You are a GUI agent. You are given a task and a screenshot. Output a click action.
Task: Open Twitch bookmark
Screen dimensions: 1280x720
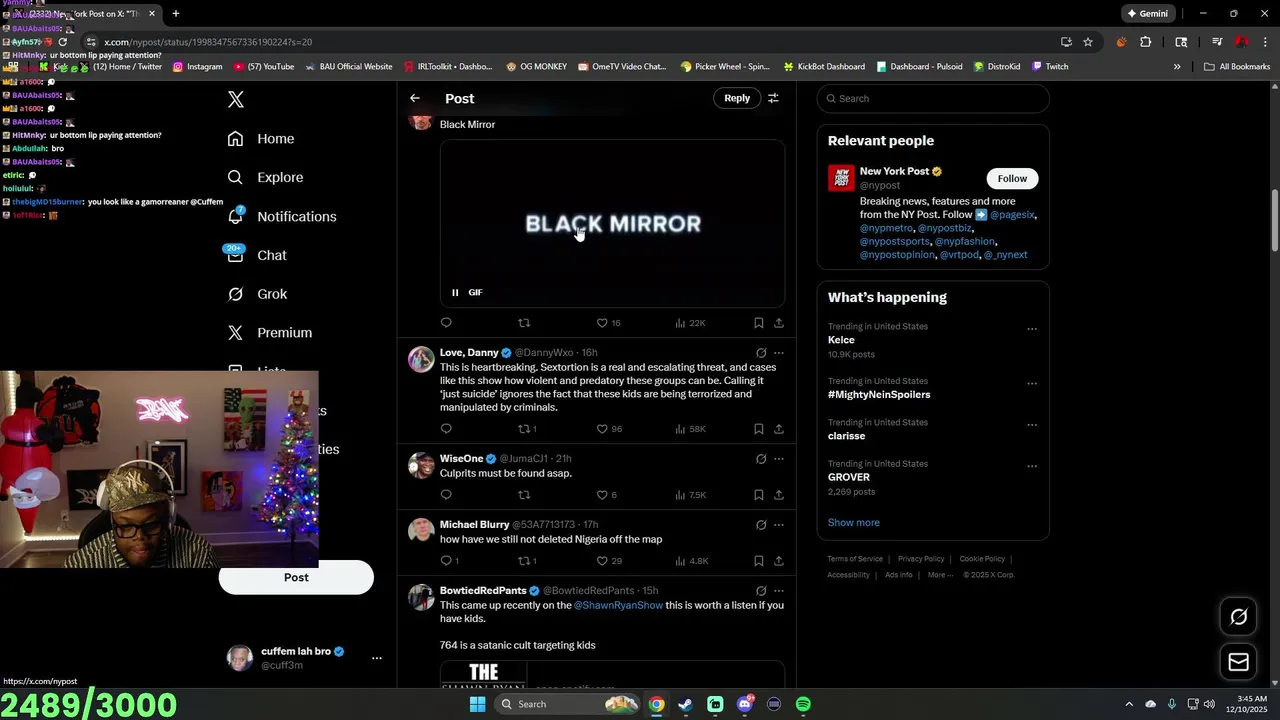click(1050, 67)
